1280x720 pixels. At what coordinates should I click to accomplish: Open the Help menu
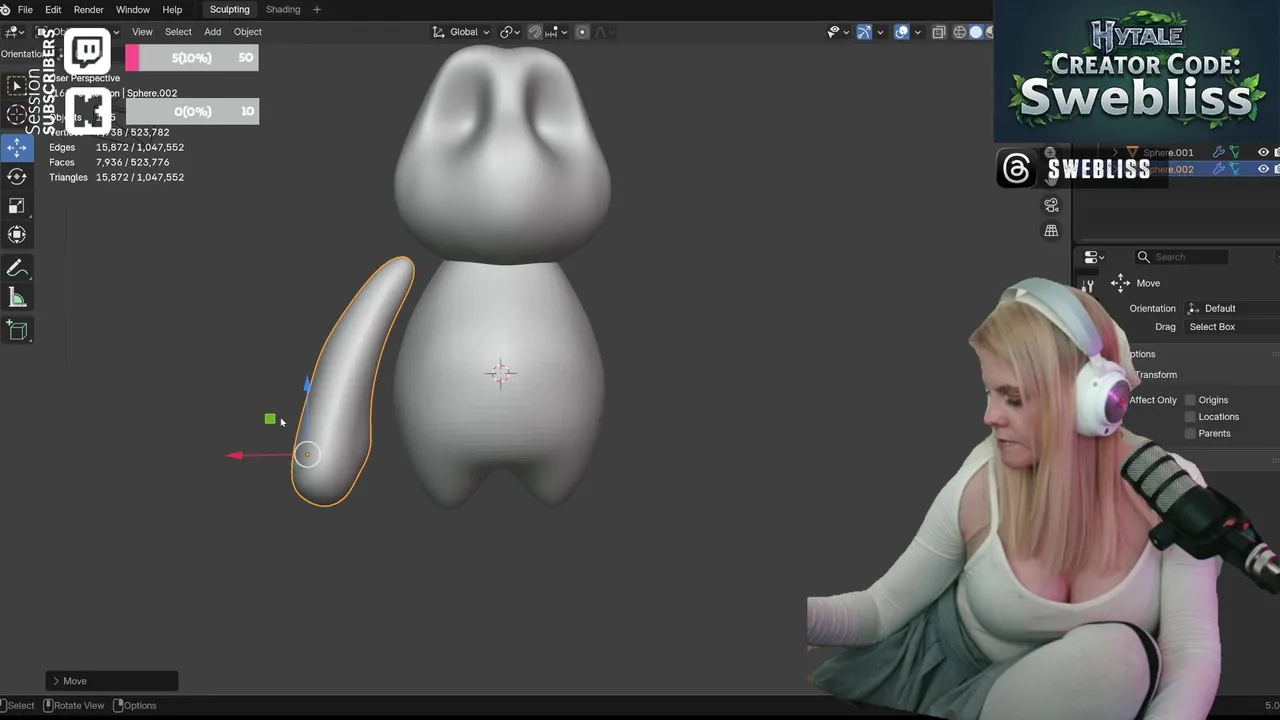point(172,10)
